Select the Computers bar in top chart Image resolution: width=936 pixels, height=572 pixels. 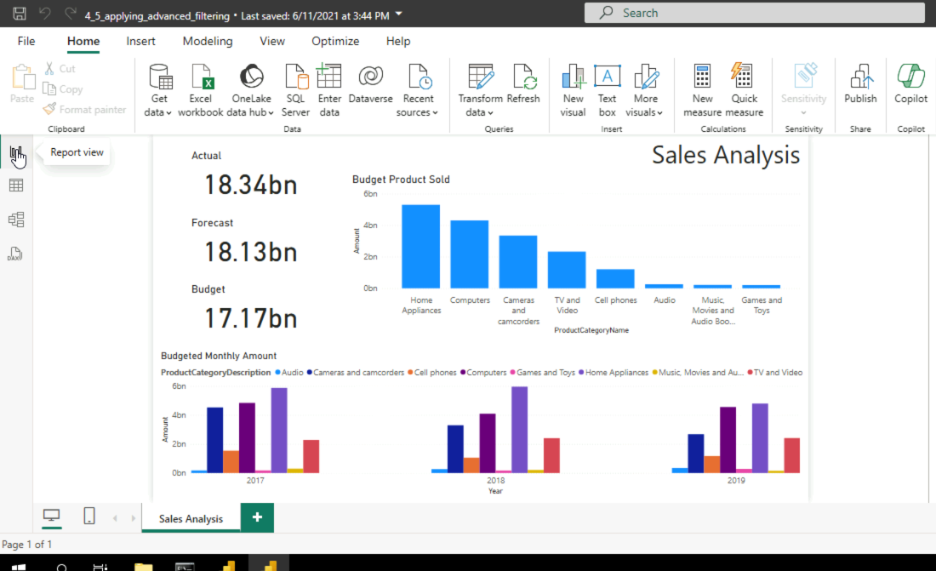469,254
